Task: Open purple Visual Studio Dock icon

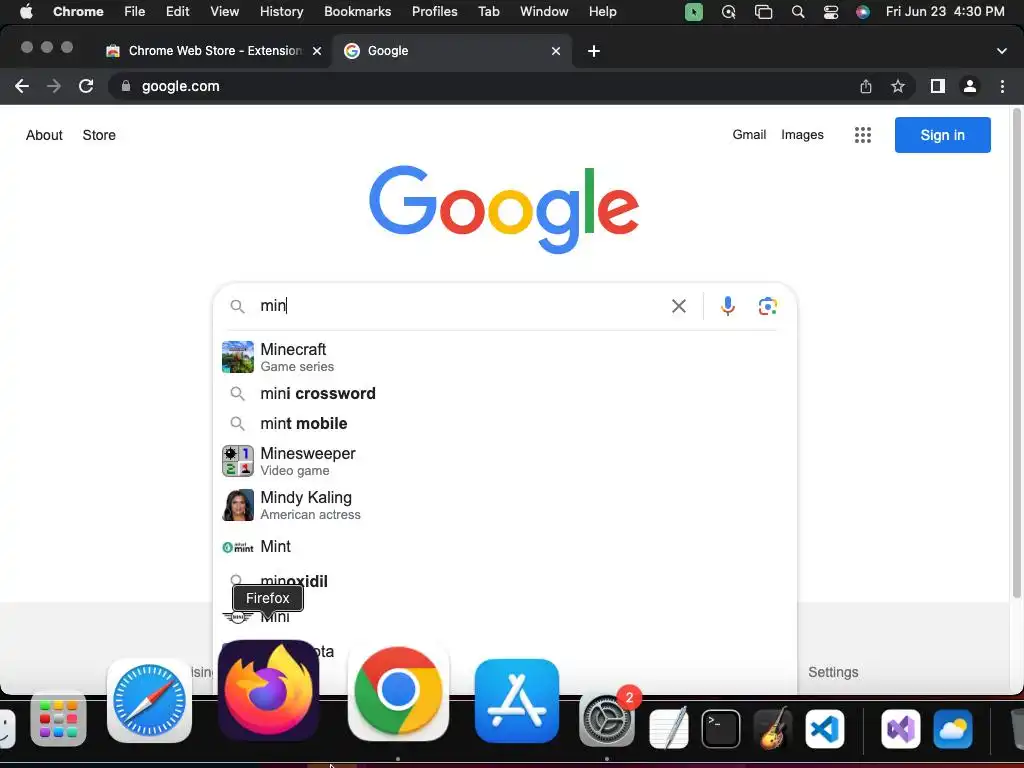Action: (x=901, y=729)
